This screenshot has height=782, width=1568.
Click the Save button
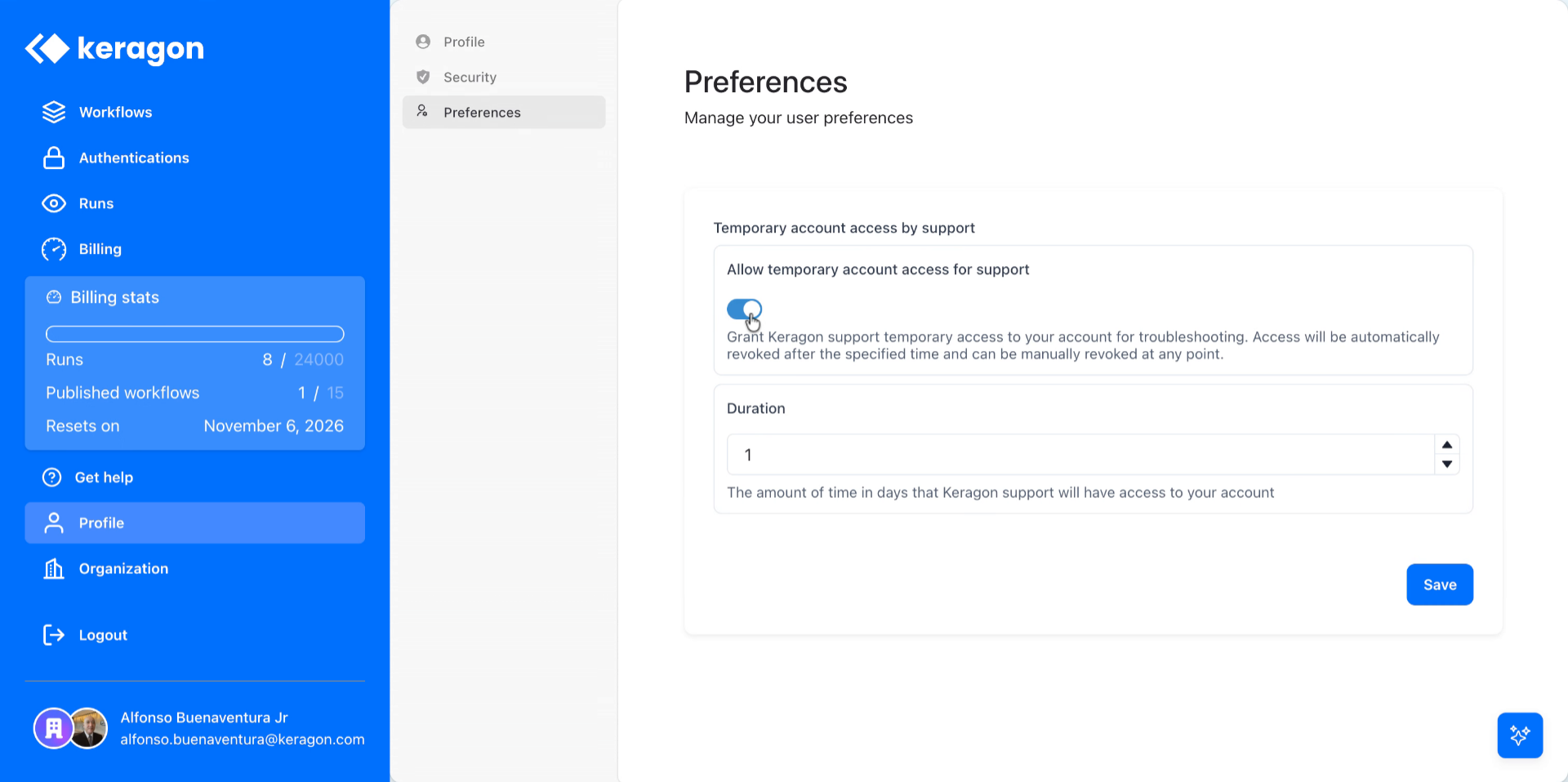(x=1439, y=584)
